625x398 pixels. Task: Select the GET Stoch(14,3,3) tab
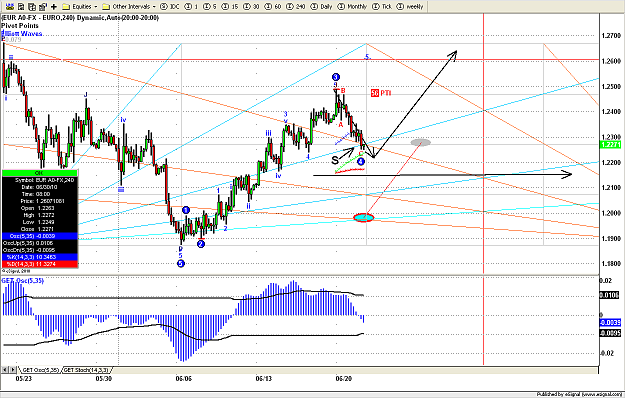tap(86, 370)
